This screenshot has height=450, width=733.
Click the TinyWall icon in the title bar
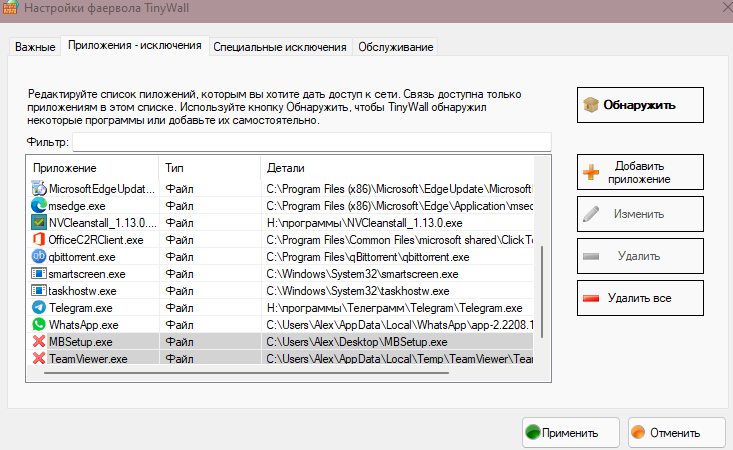[x=10, y=7]
